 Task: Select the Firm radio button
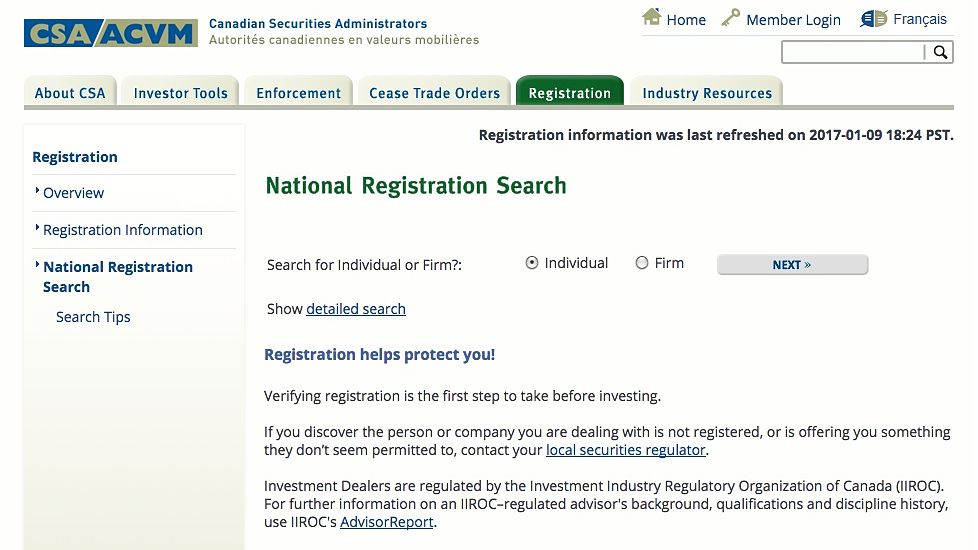642,263
